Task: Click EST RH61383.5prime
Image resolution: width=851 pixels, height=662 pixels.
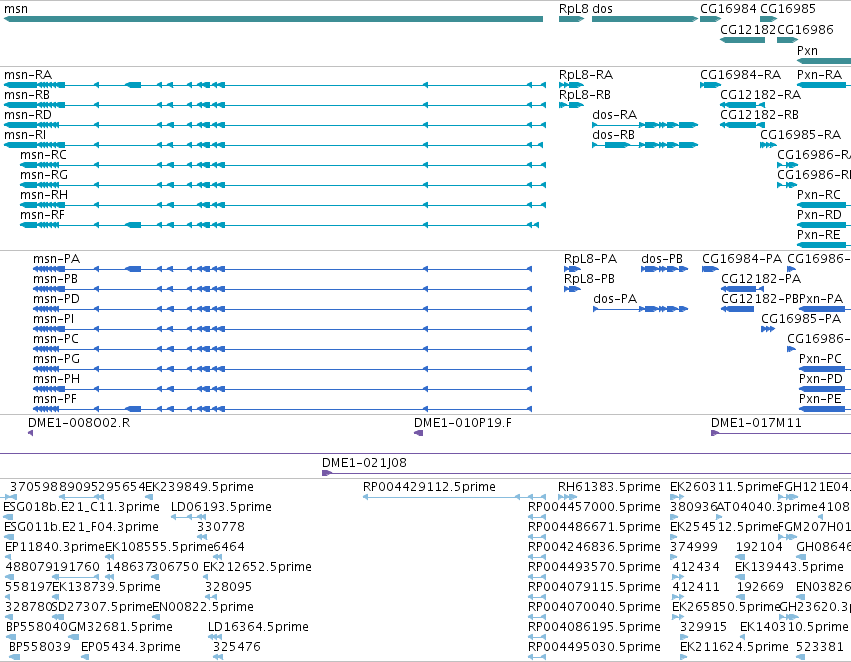Action: point(609,487)
